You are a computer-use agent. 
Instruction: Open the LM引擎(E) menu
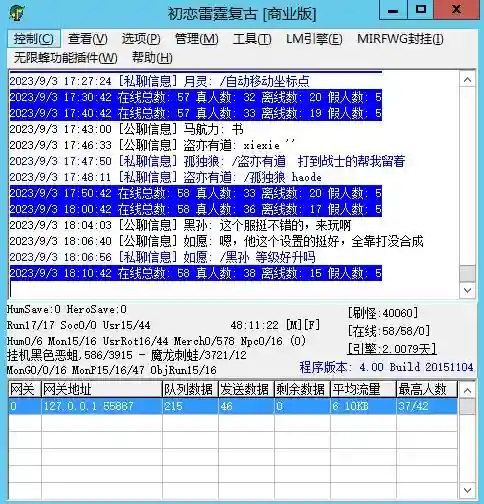314,39
